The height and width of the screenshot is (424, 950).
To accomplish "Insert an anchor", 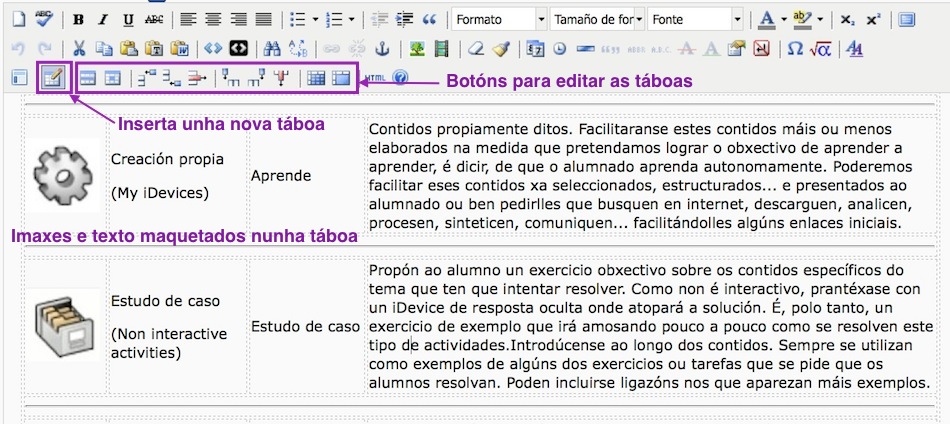I will (x=382, y=48).
